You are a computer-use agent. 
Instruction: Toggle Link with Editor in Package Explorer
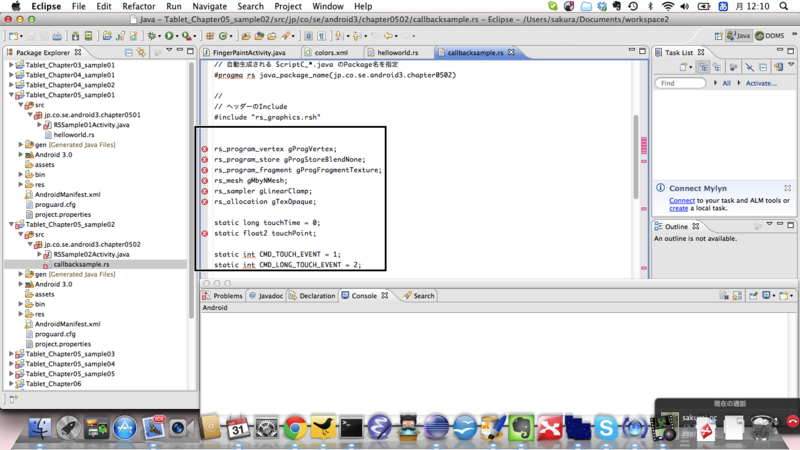tap(141, 53)
